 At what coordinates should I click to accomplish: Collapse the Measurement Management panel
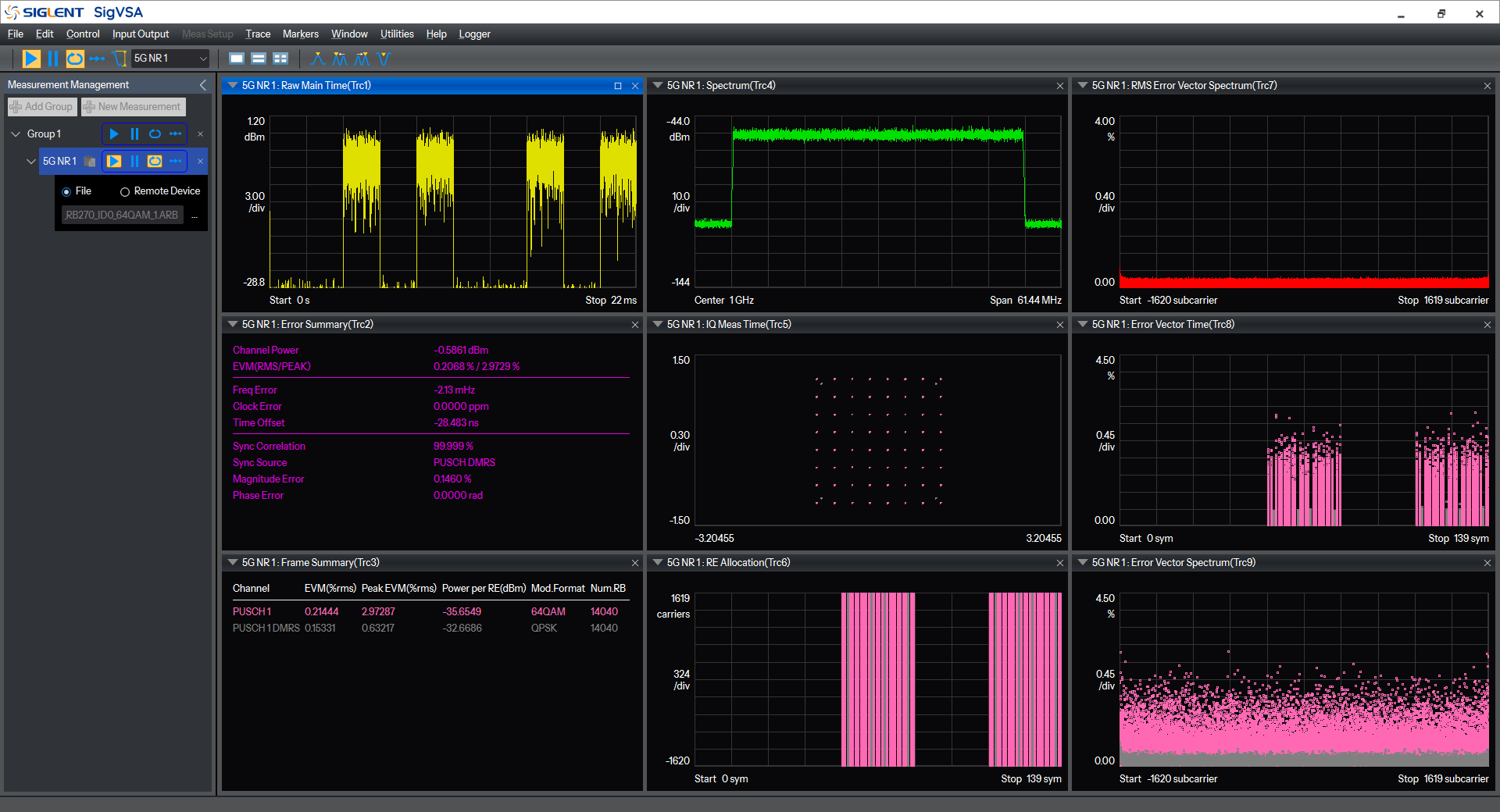(203, 85)
